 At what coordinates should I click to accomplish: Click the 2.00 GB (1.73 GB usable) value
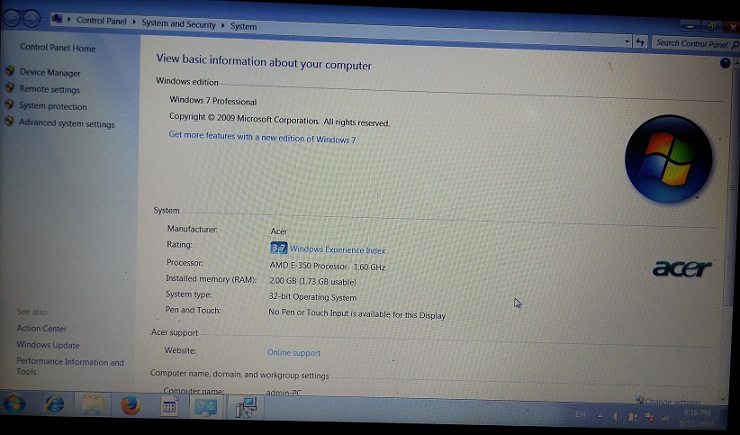coord(312,281)
